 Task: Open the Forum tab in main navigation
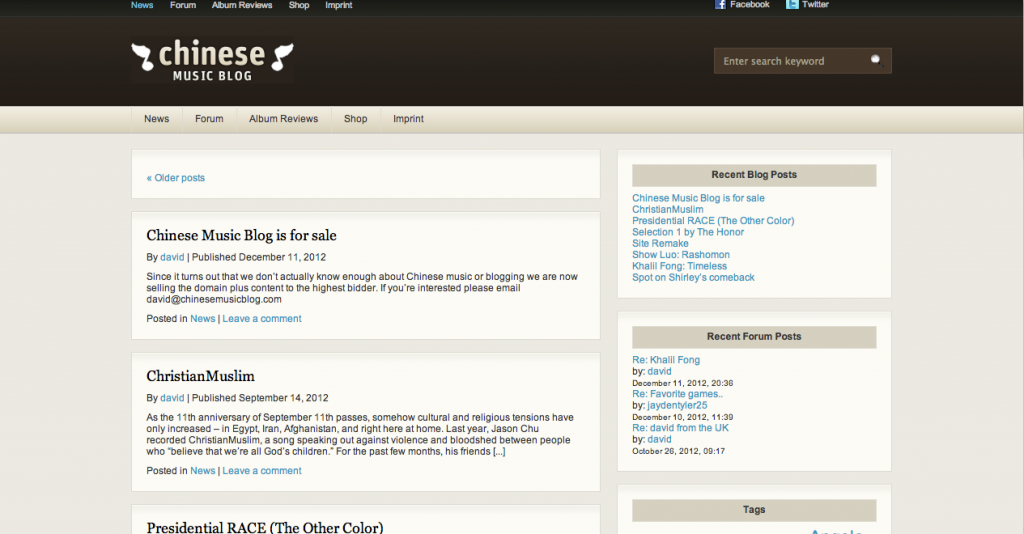pyautogui.click(x=209, y=119)
